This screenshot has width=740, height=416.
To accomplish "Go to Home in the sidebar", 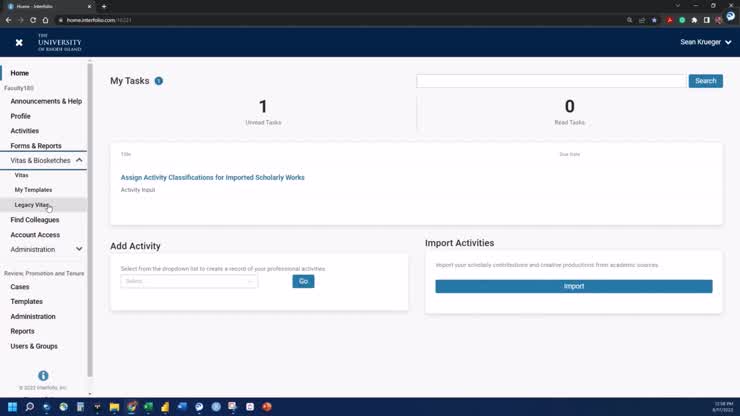I will 20,73.
